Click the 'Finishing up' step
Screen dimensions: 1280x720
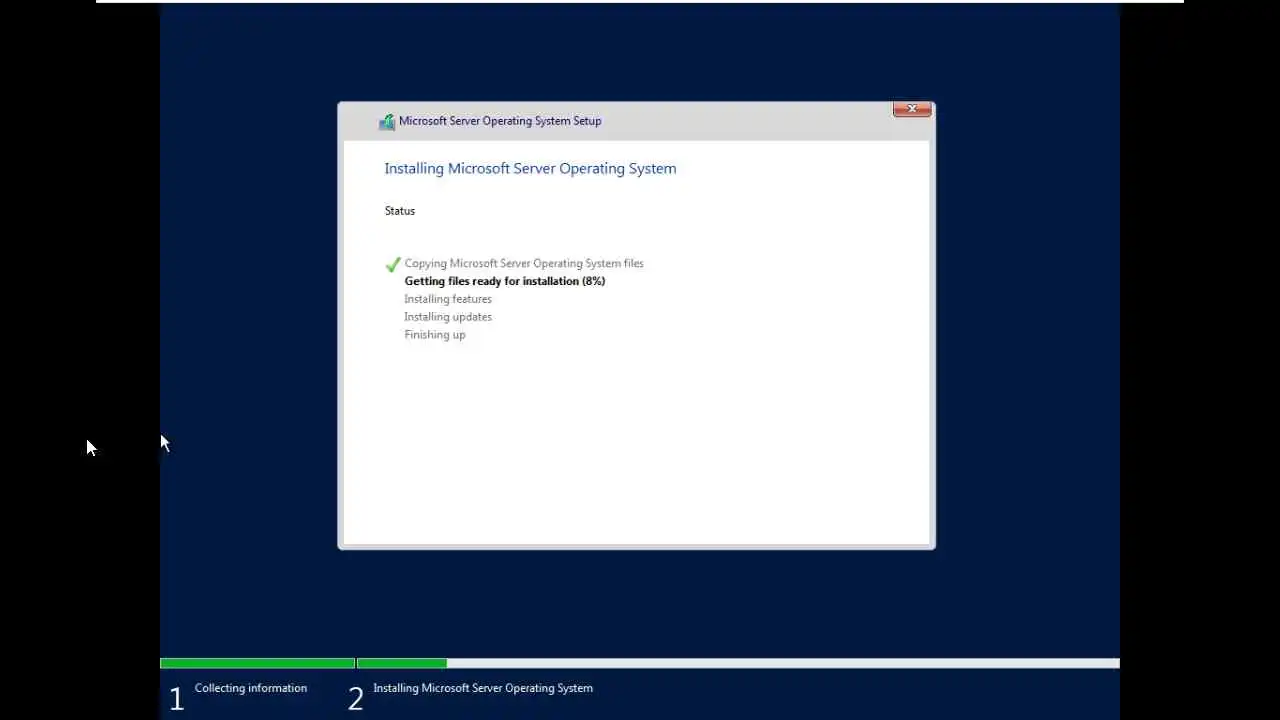435,335
